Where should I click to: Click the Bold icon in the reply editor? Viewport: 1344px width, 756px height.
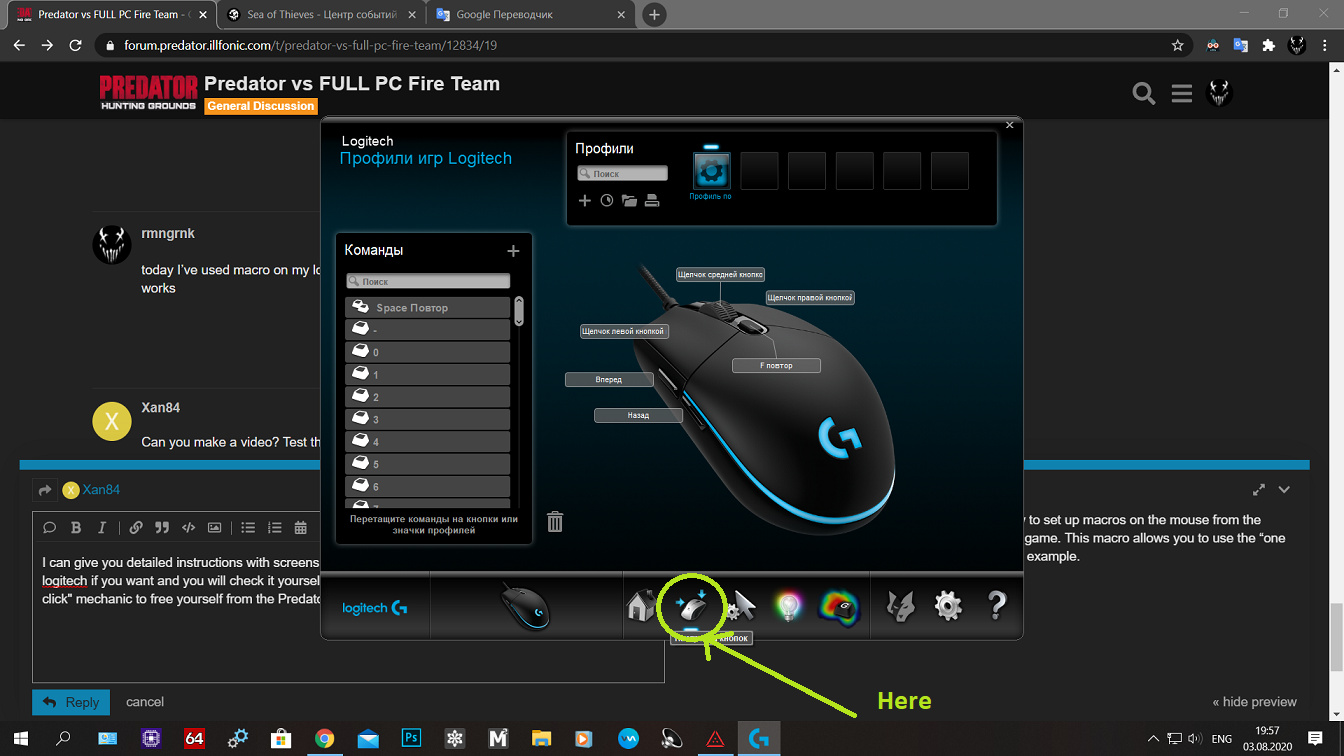[x=76, y=528]
